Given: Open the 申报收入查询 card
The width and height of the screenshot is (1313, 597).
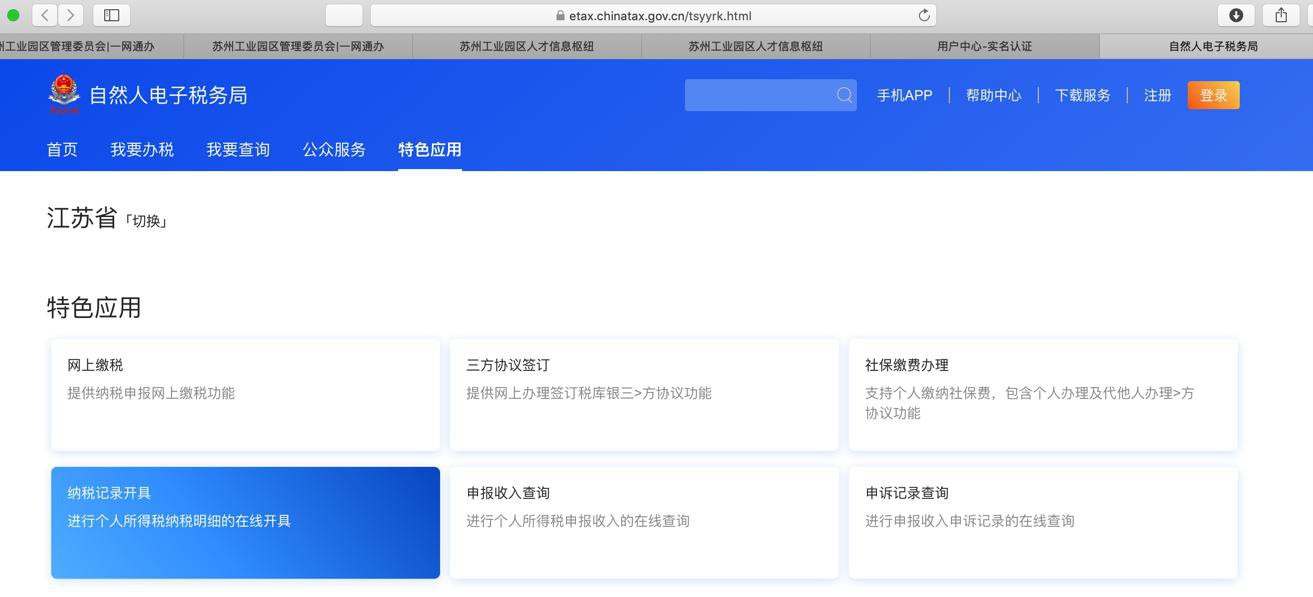Looking at the screenshot, I should click(644, 522).
